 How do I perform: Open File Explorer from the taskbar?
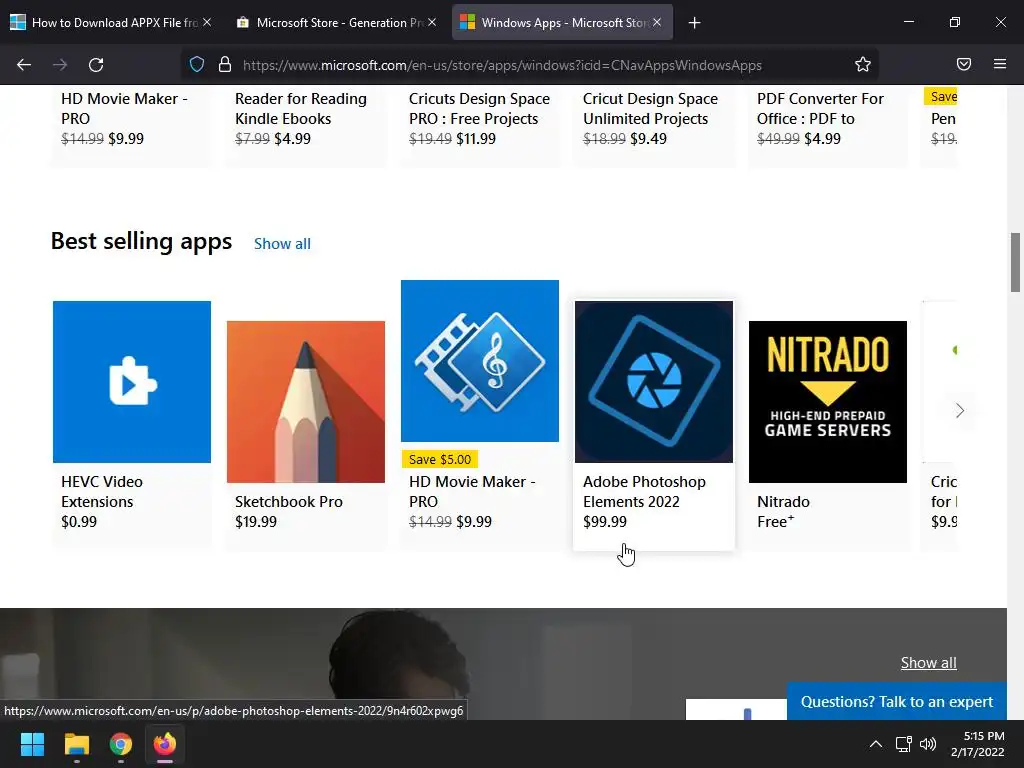tap(76, 744)
